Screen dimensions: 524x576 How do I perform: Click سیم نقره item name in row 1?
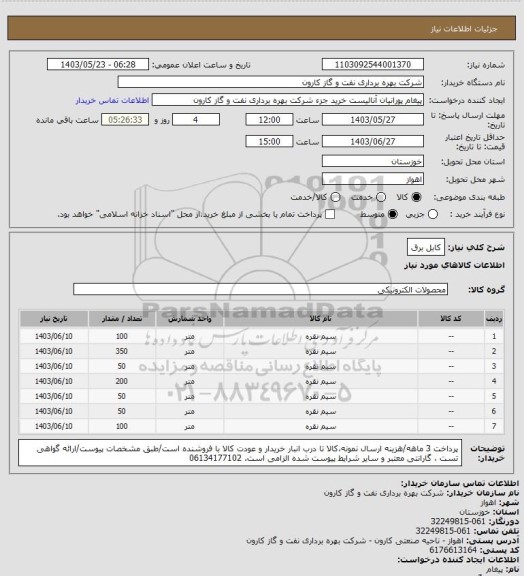320,336
